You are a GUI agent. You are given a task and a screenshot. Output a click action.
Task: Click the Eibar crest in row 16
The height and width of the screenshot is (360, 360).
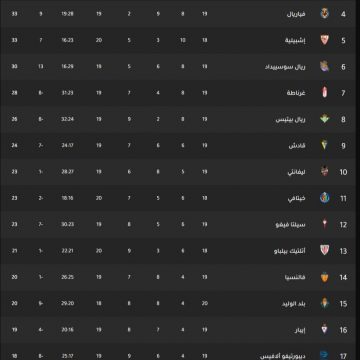[x=324, y=330]
